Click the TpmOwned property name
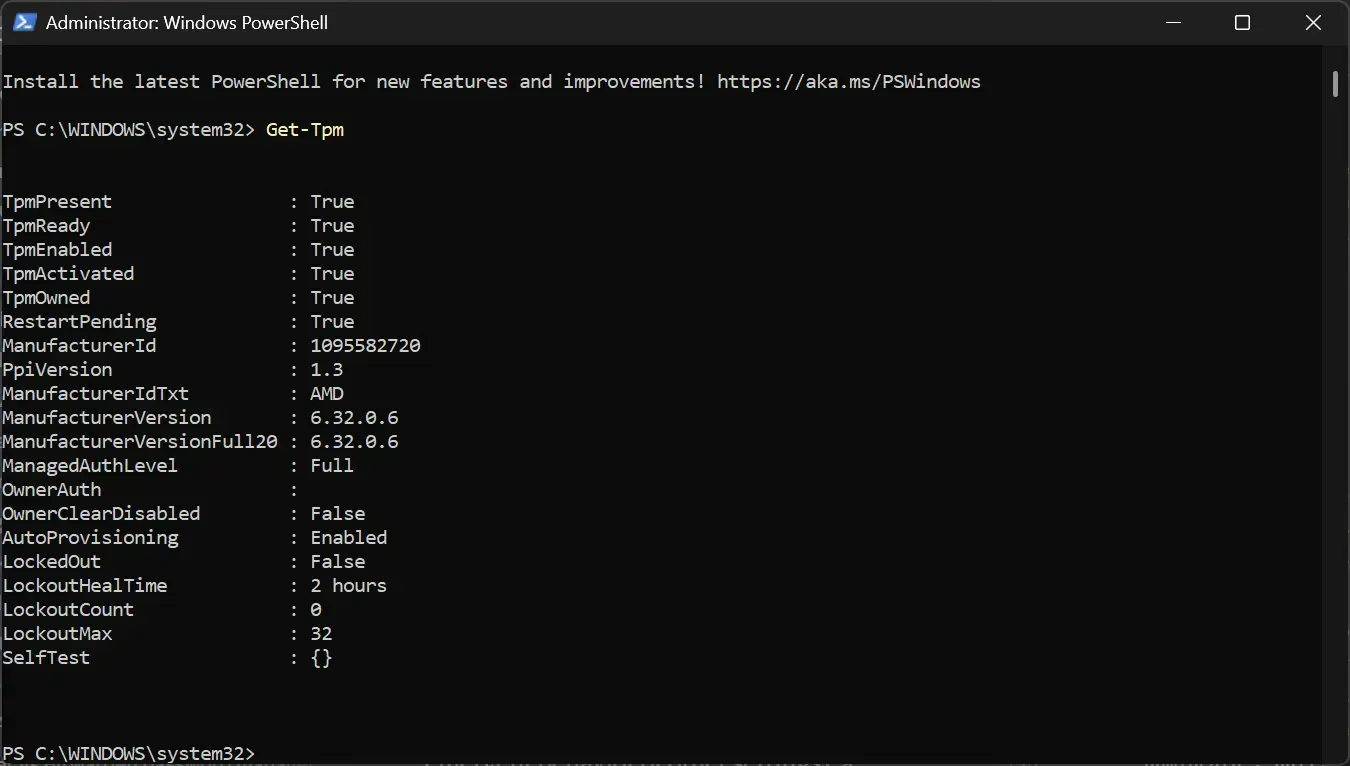This screenshot has height=766, width=1350. [46, 298]
